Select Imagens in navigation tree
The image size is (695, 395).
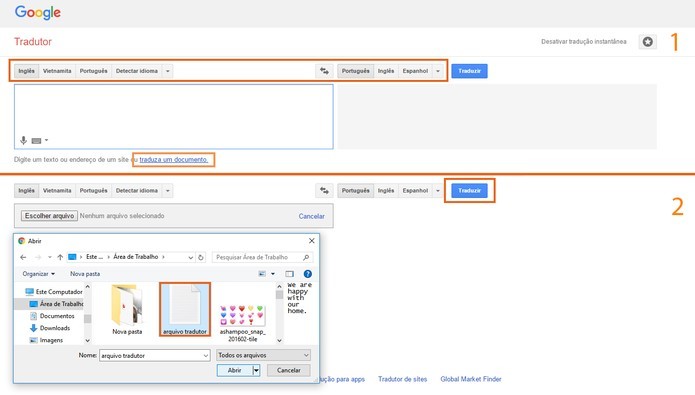47,340
